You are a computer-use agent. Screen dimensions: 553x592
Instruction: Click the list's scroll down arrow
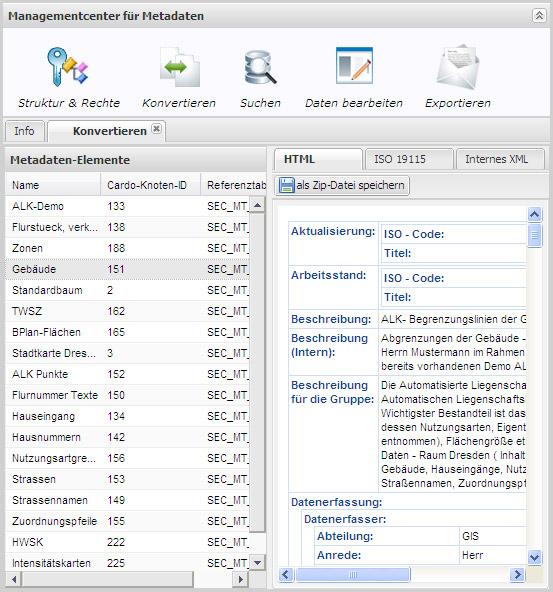(x=257, y=563)
